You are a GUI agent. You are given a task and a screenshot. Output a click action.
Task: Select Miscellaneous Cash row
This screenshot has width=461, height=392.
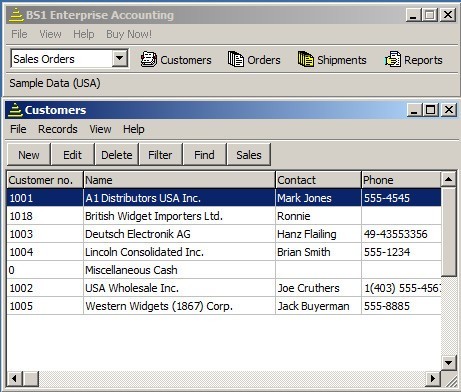pyautogui.click(x=224, y=270)
